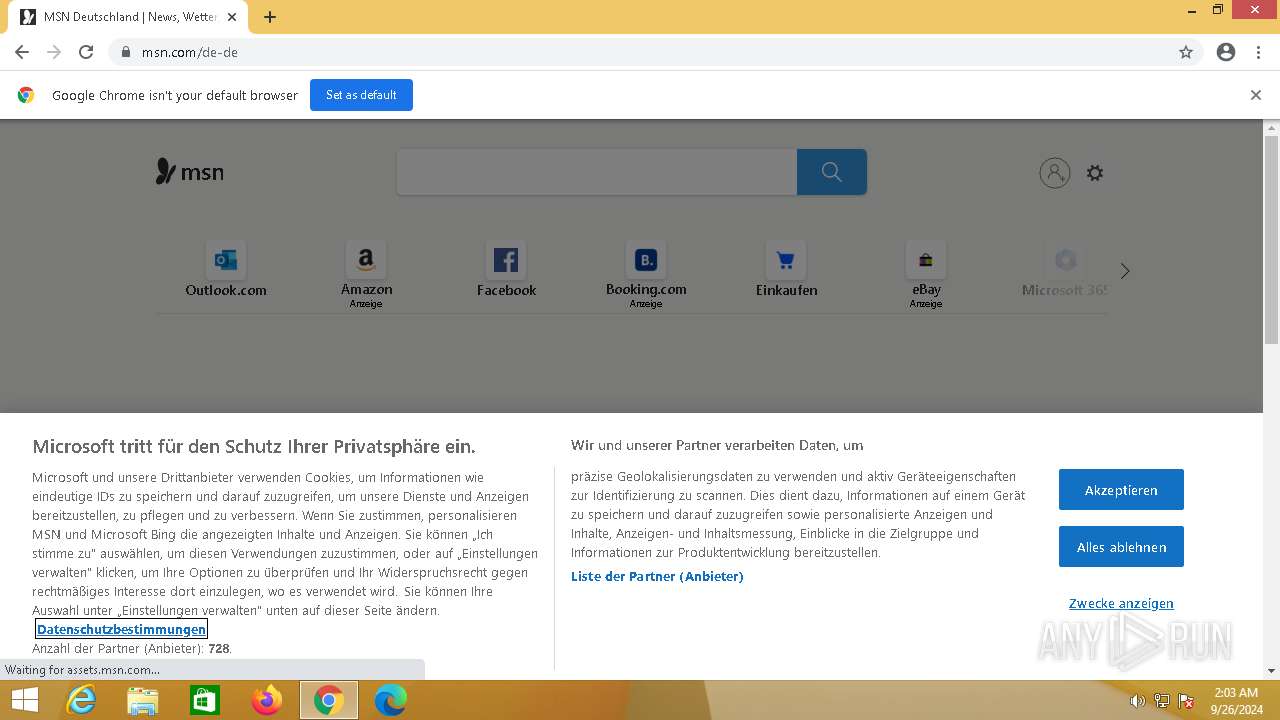Set Chrome as default browser

click(361, 95)
